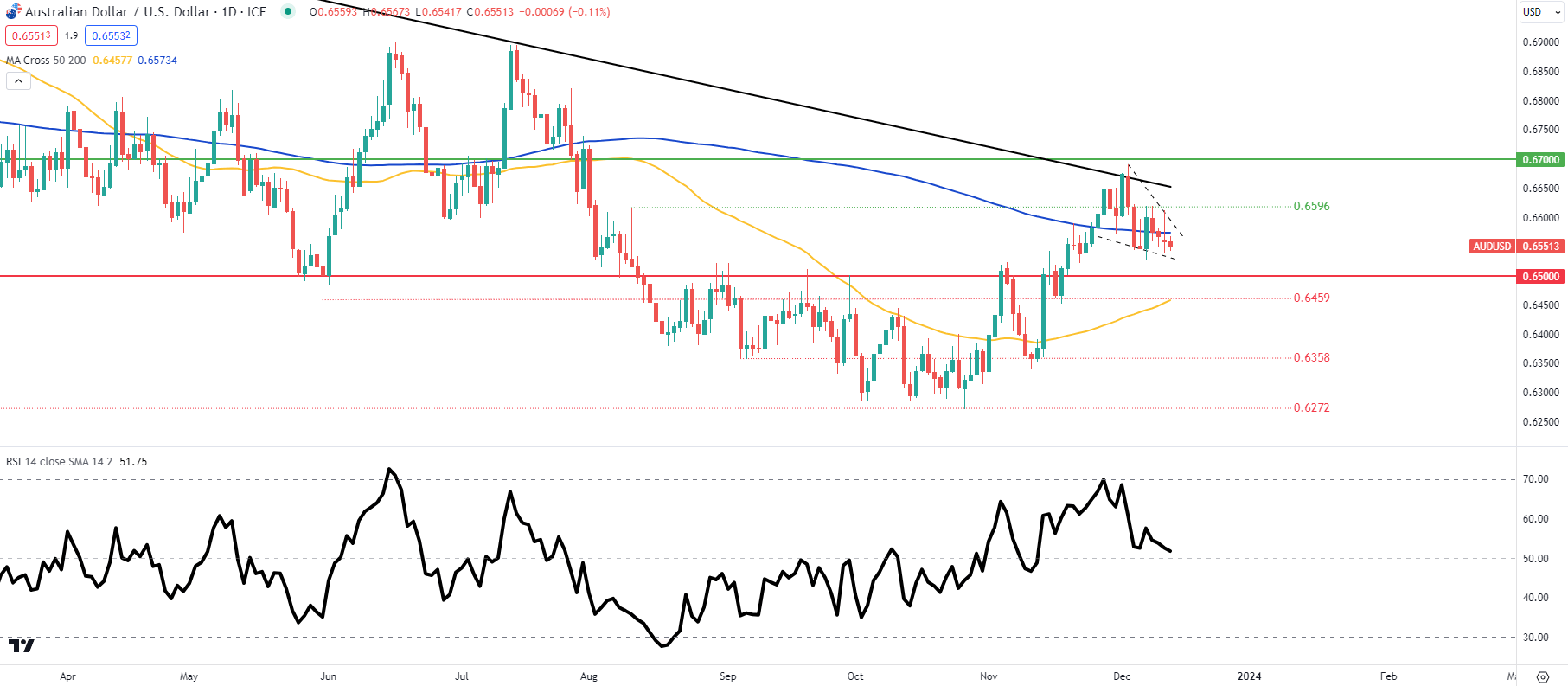The height and width of the screenshot is (686, 1568).
Task: Click the yellow MA value 0.64577
Action: point(112,60)
